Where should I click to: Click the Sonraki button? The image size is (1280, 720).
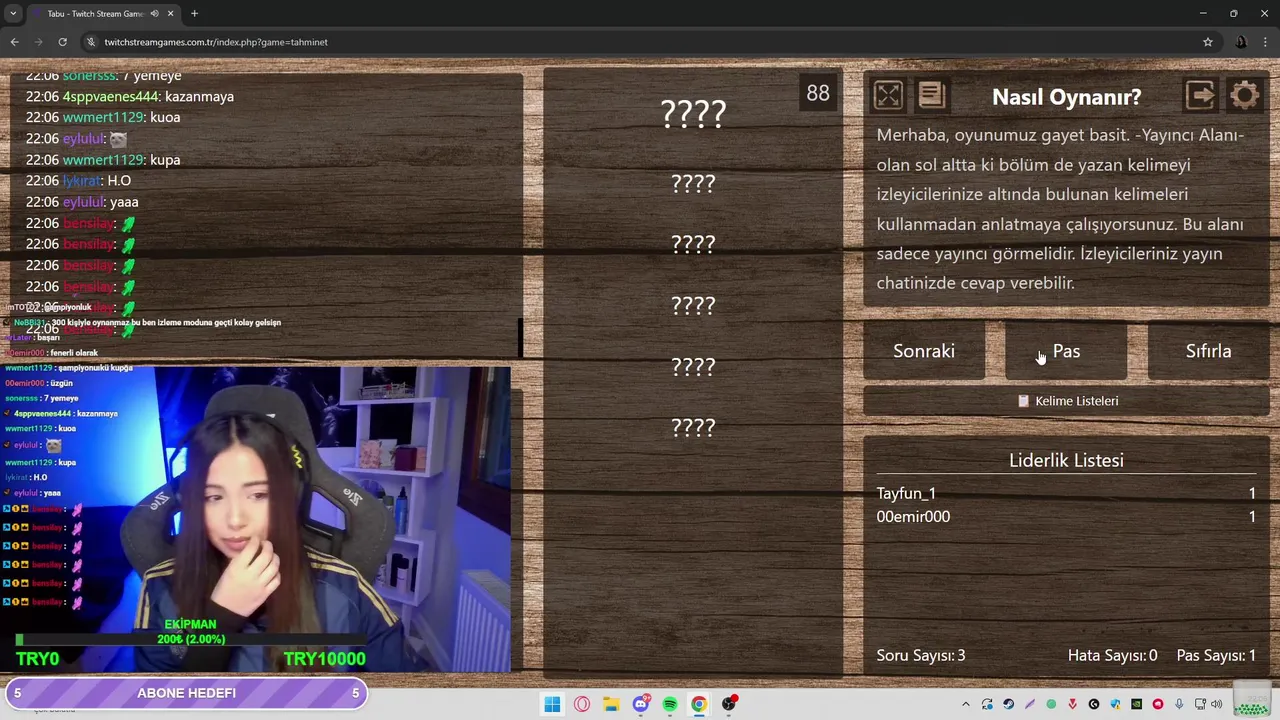[924, 351]
